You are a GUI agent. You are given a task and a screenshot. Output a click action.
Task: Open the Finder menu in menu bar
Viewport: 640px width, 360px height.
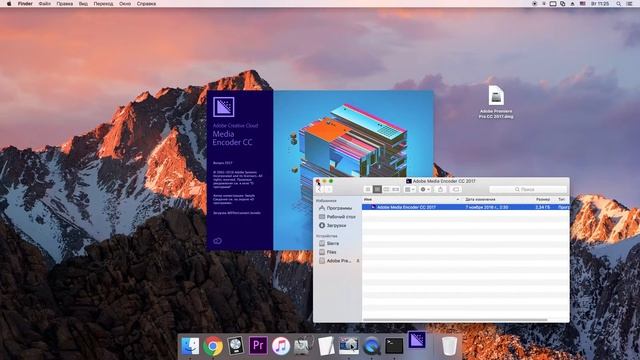[x=25, y=4]
